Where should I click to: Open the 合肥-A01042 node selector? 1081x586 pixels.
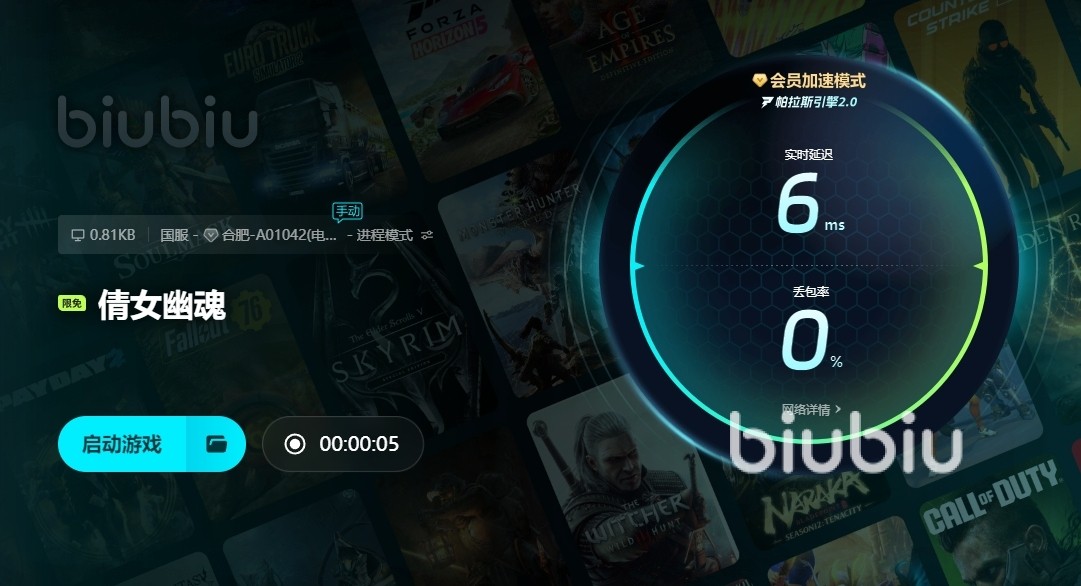pyautogui.click(x=279, y=235)
